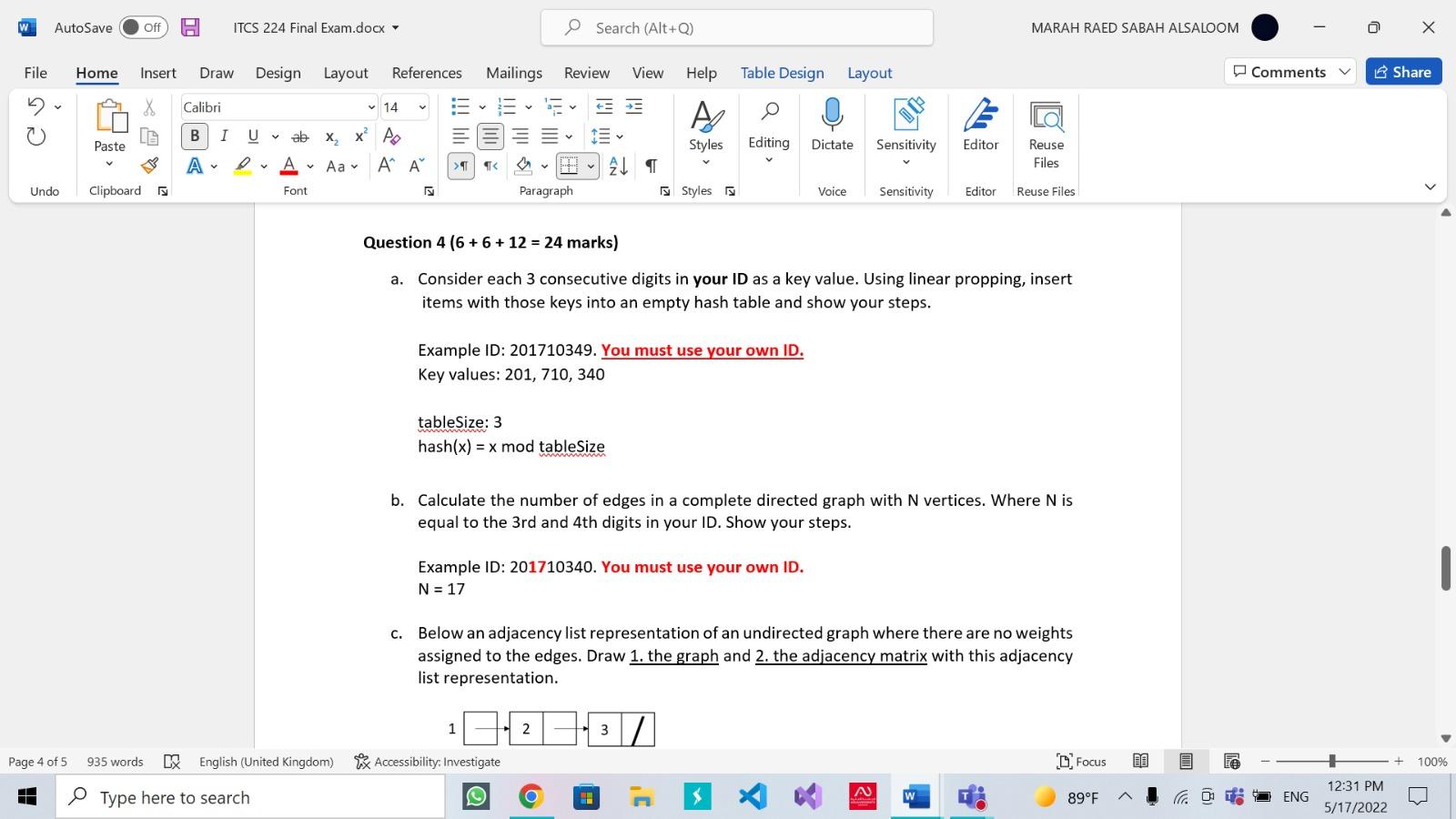Apply Strikethrough formatting
The width and height of the screenshot is (1456, 819).
tap(299, 136)
